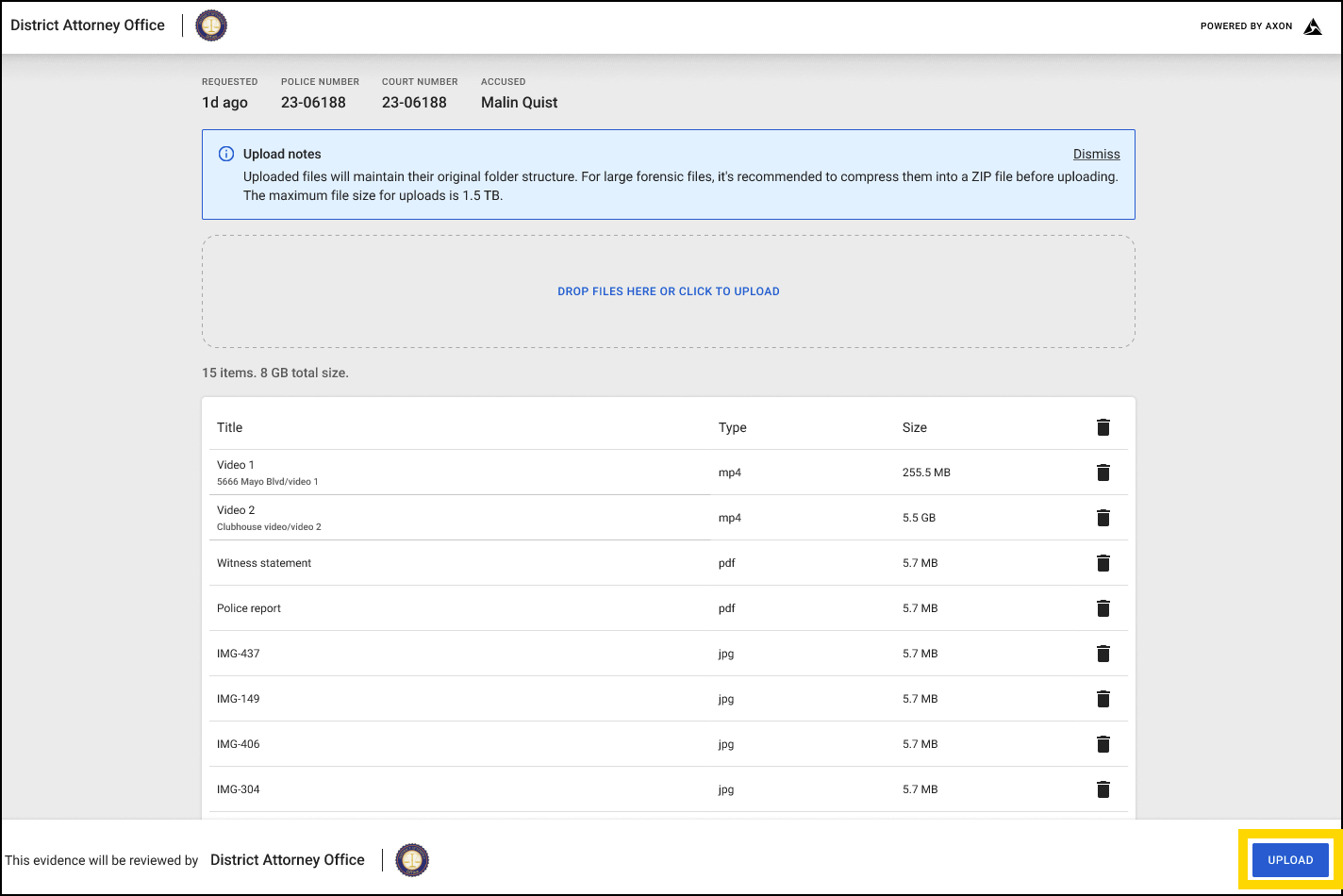Click the trash icon in the table header

[1103, 427]
